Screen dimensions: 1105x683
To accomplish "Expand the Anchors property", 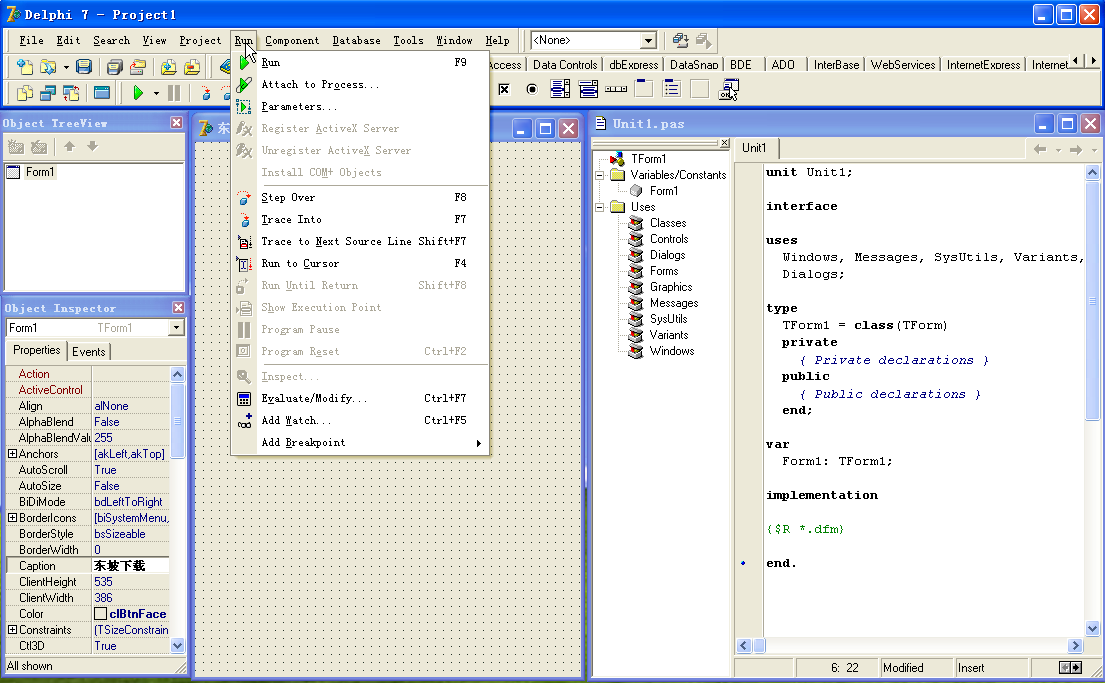I will (x=12, y=454).
